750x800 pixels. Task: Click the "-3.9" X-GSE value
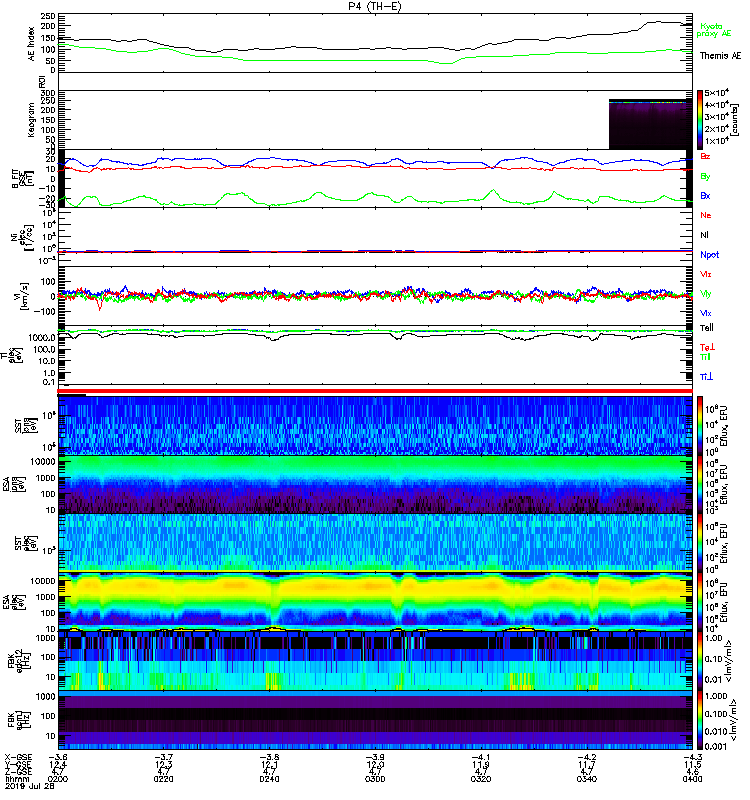tap(375, 757)
